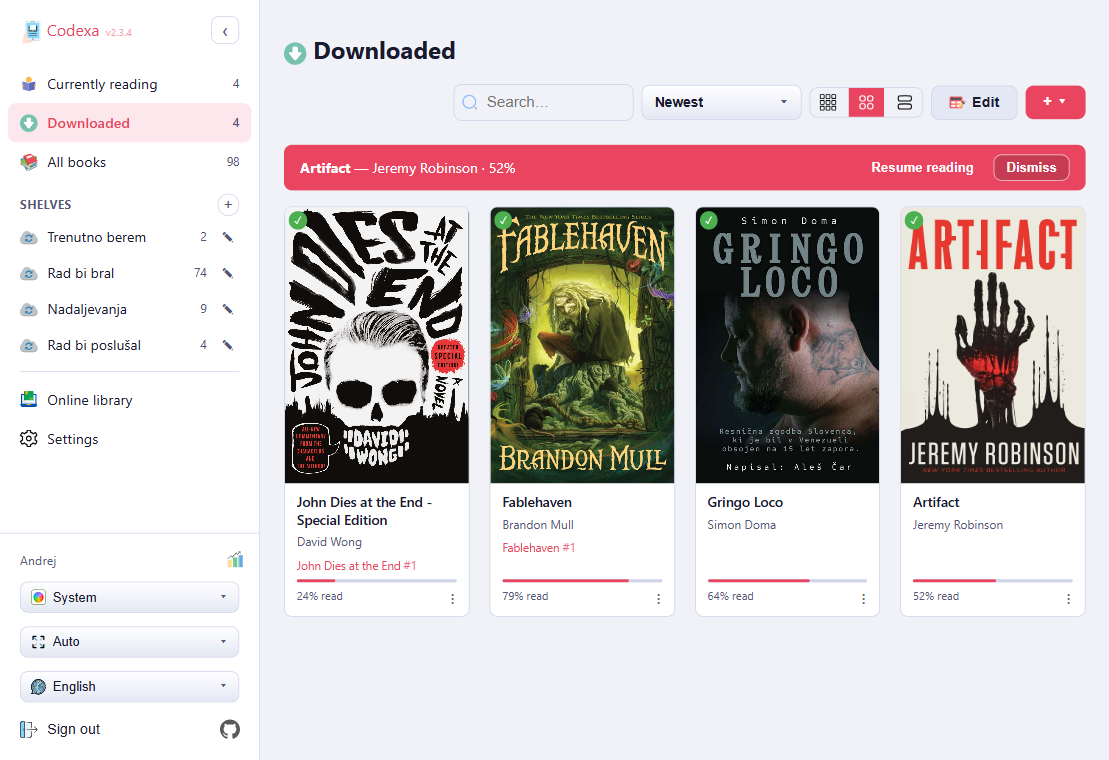
Task: Click the Online library icon
Action: click(x=28, y=400)
